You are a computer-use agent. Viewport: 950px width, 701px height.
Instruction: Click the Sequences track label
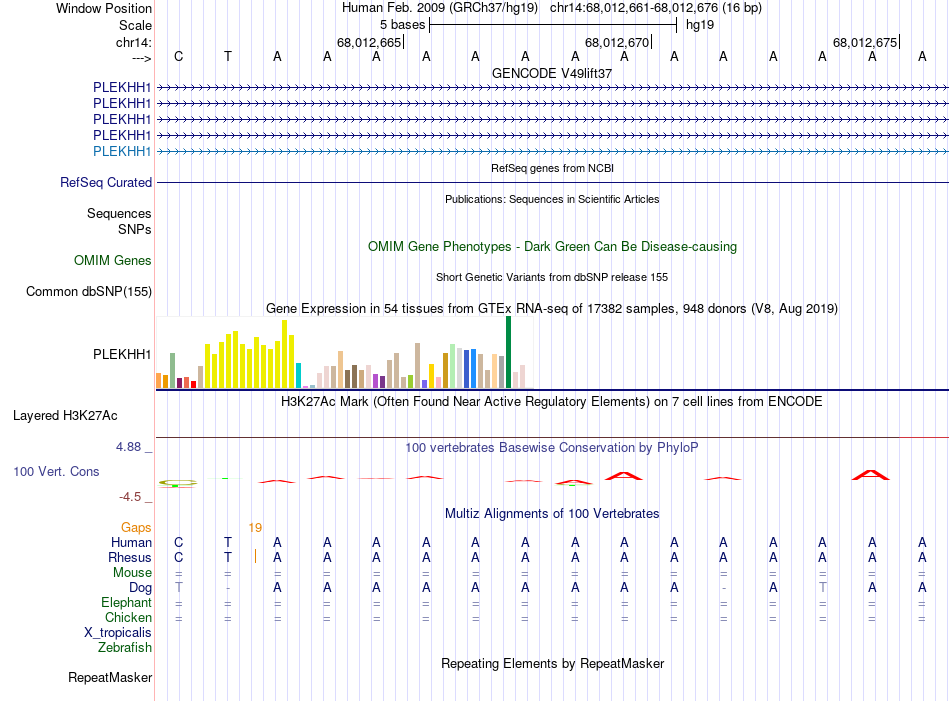coord(119,213)
